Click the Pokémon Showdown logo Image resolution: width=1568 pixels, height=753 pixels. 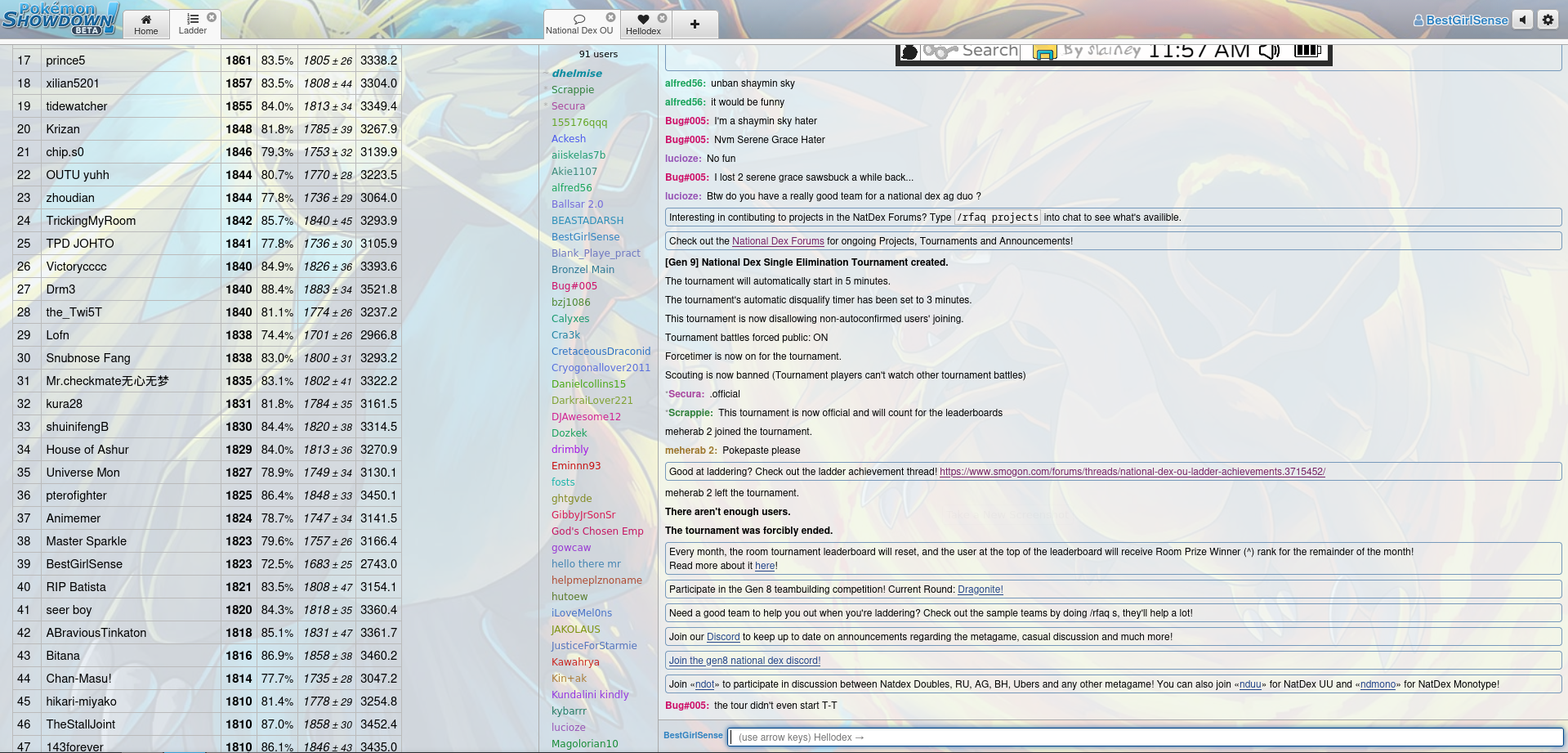point(60,19)
